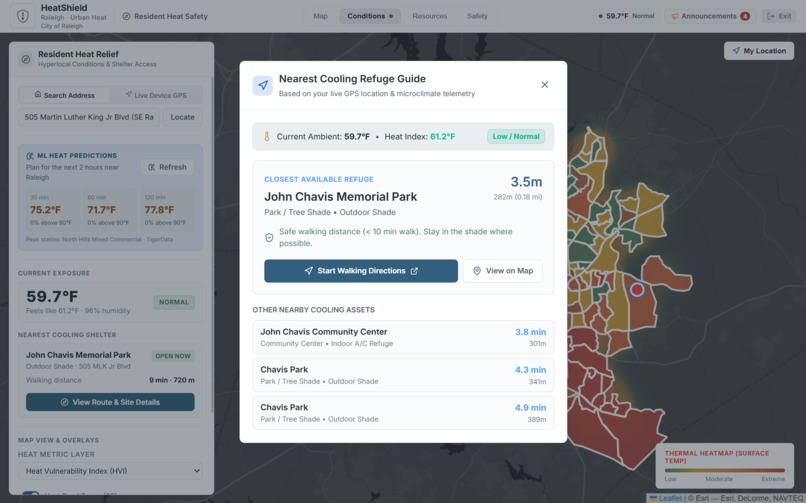
Task: Open the Heat Metric Layer dropdown
Action: pos(110,471)
